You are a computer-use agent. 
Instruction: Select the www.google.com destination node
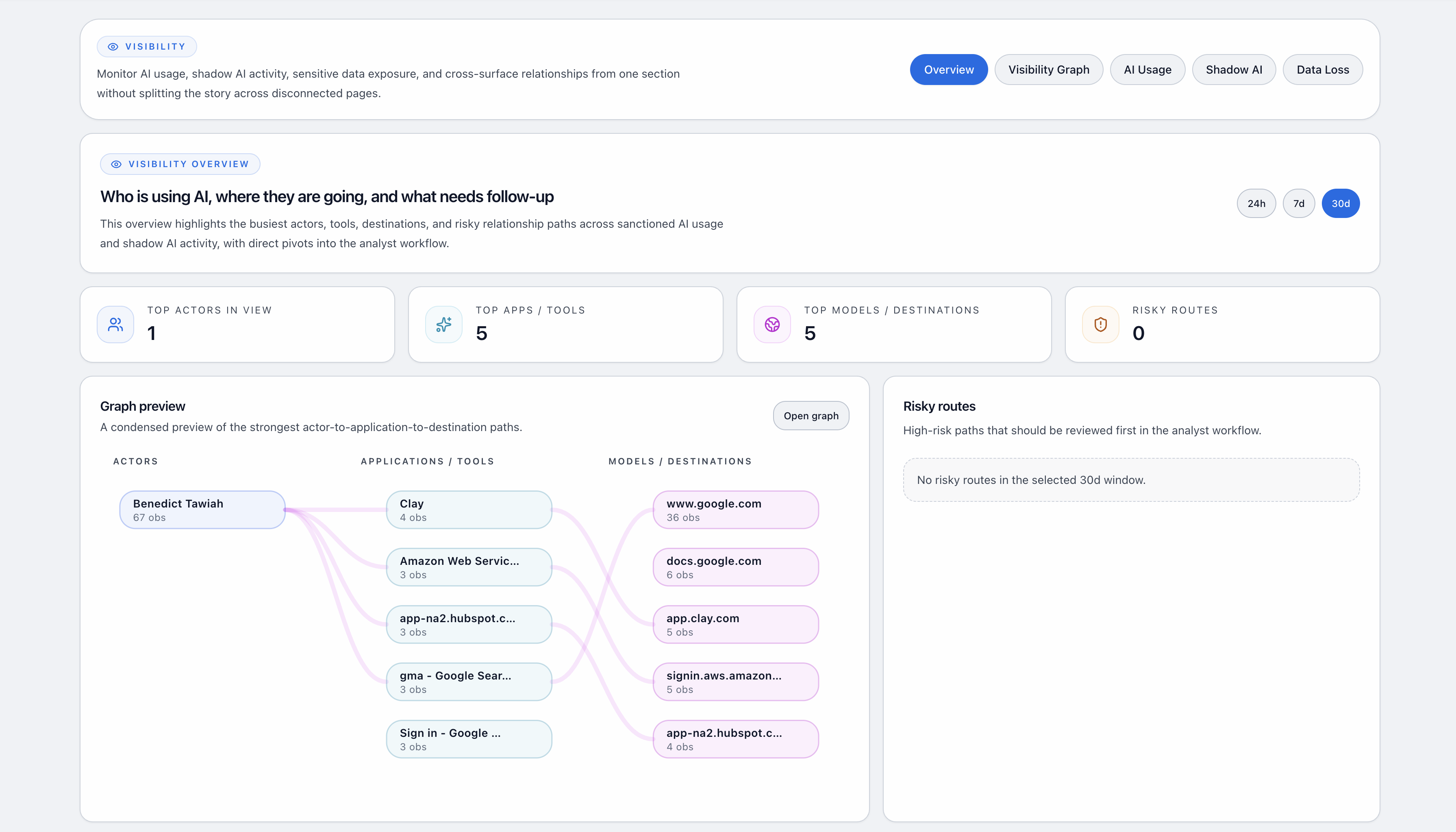point(736,509)
